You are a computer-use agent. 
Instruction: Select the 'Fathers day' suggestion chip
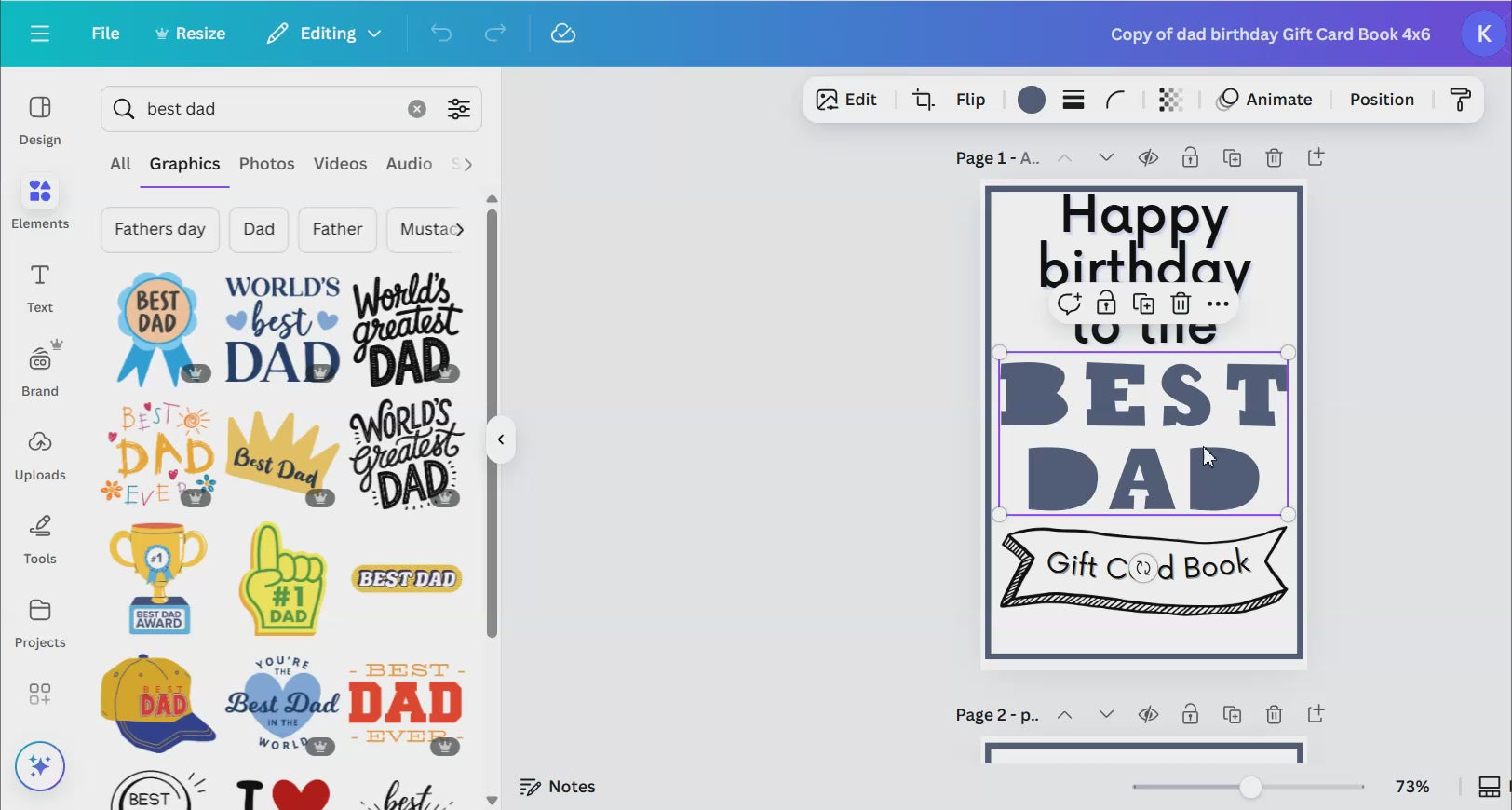(x=160, y=229)
